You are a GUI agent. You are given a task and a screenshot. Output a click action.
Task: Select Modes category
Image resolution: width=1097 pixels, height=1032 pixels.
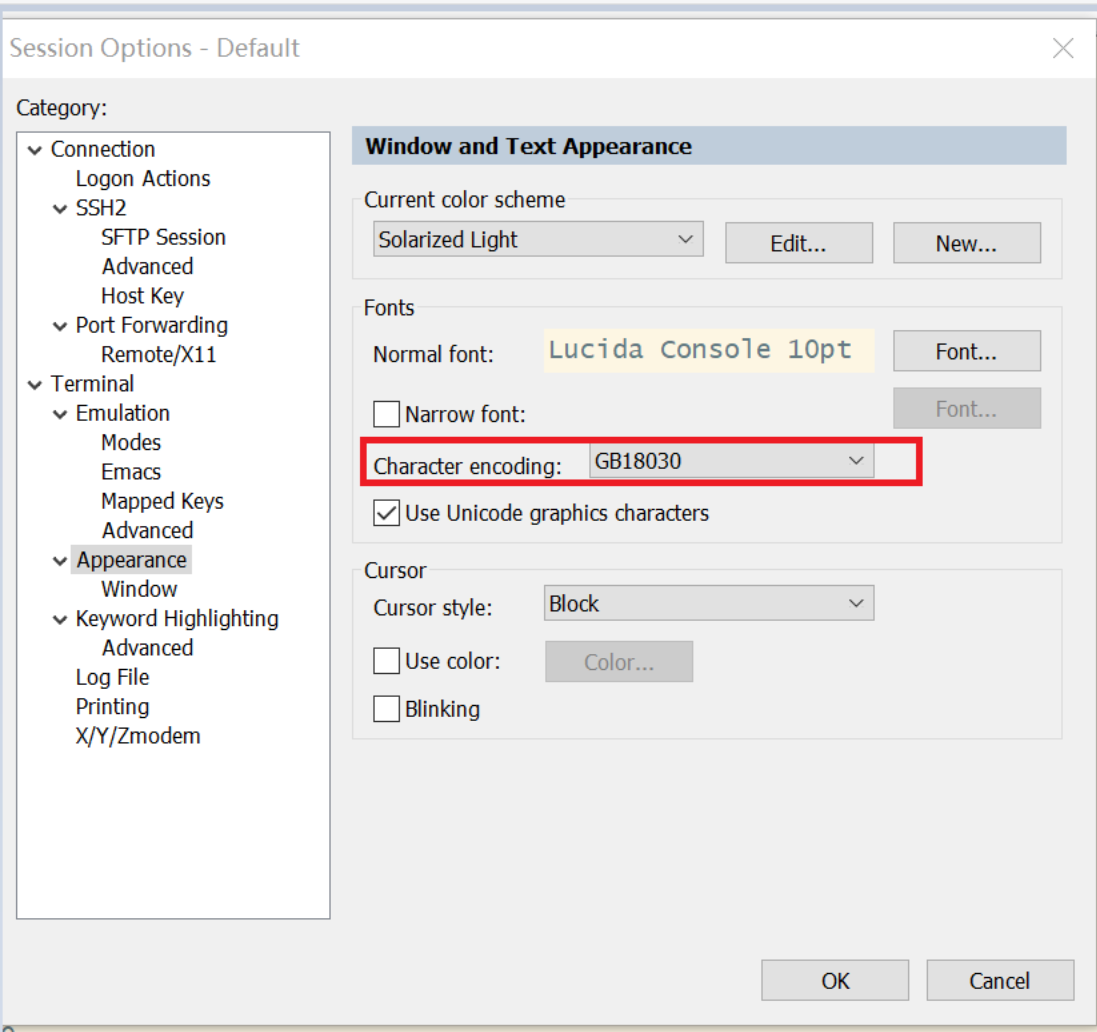[131, 443]
